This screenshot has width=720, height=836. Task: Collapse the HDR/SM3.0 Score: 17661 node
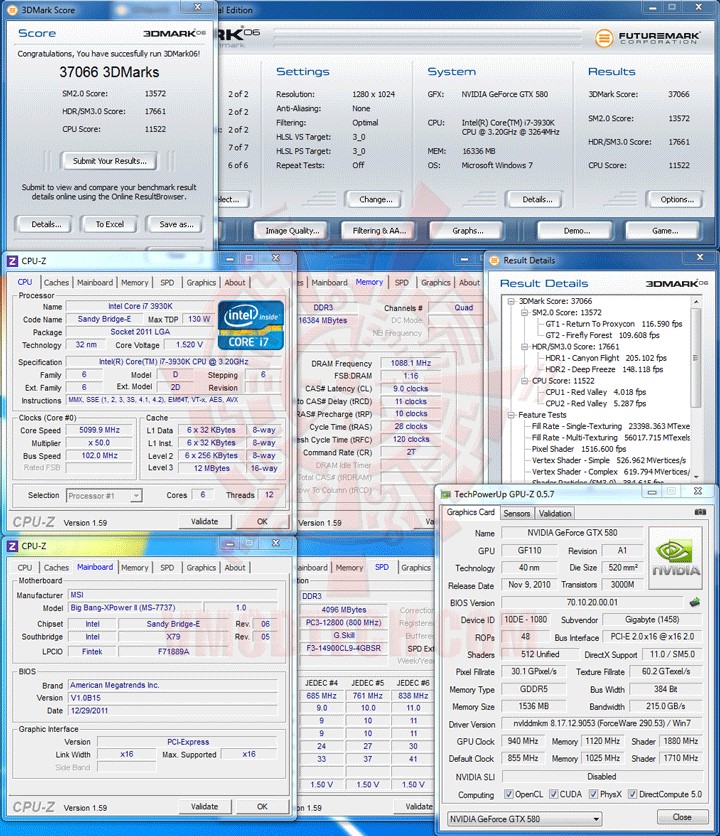[x=524, y=347]
